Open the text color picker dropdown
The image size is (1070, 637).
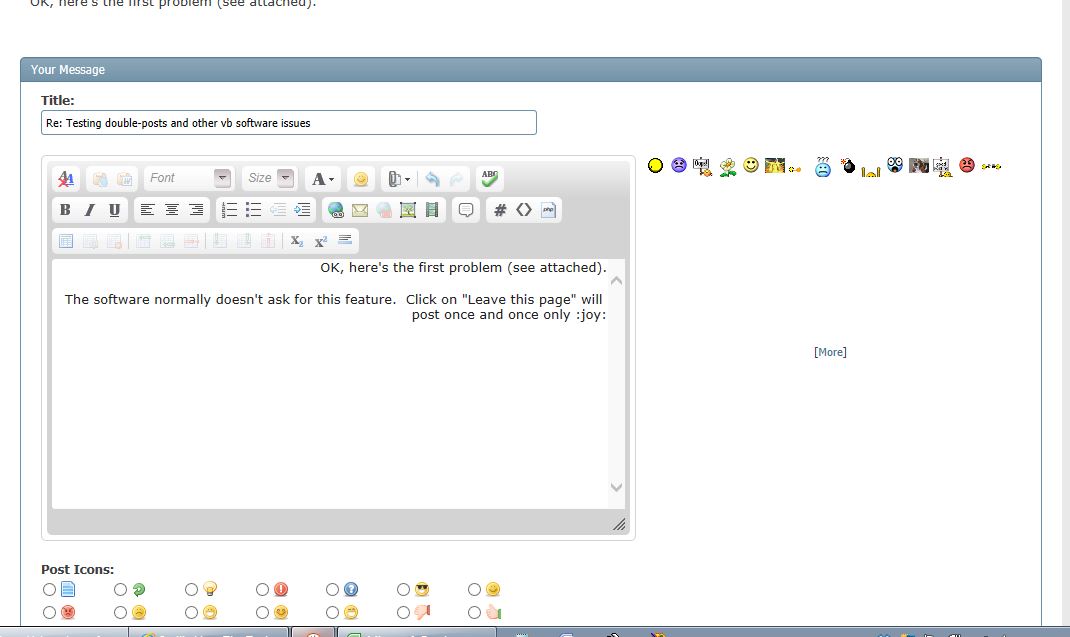tap(323, 179)
